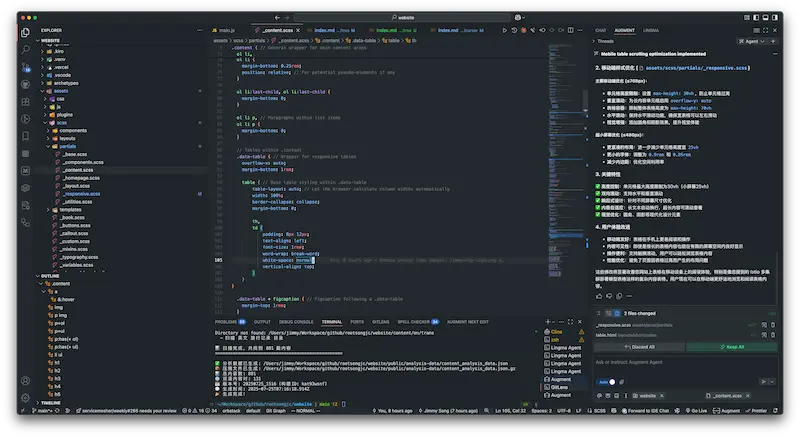
Task: Click thumbs up on Augment response
Action: tap(599, 296)
